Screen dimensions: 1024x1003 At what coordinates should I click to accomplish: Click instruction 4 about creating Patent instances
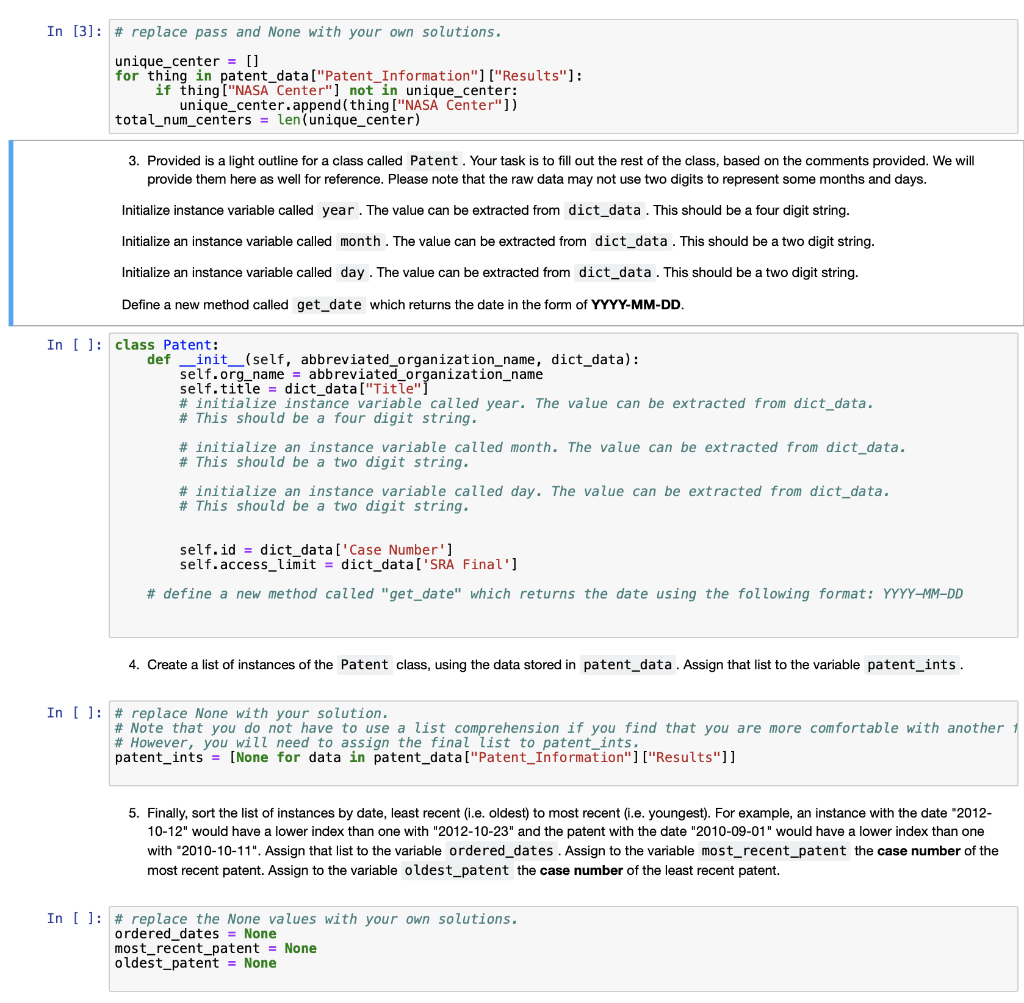[x=546, y=665]
